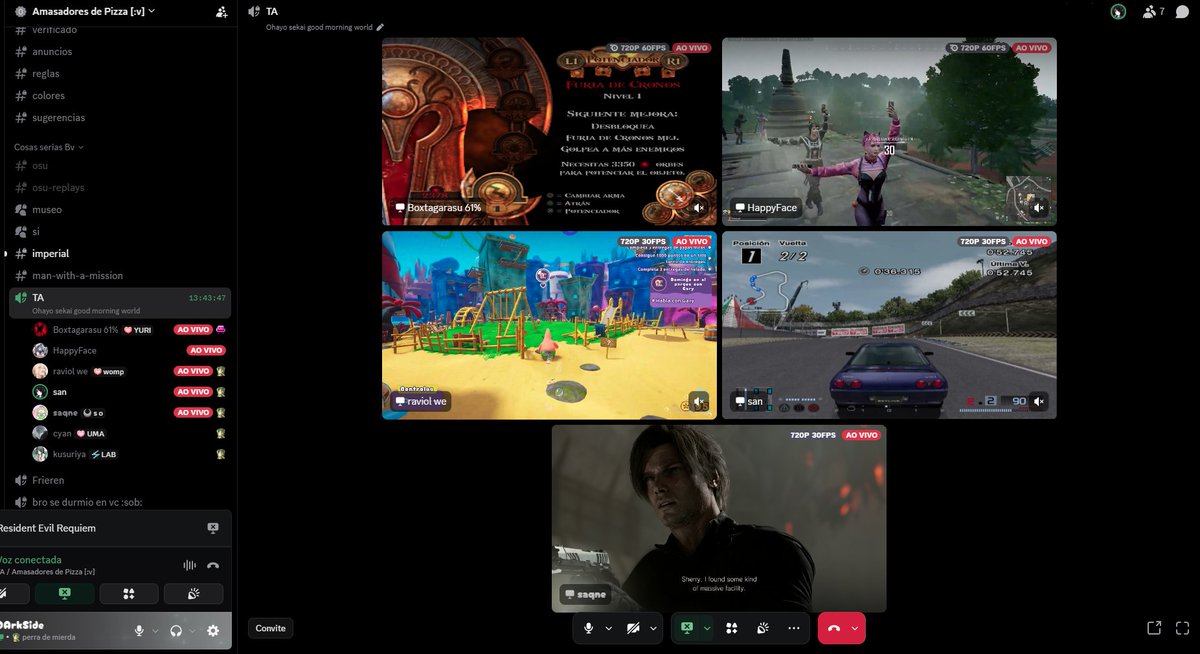Unmute the Boxtagarasu stream audio

click(699, 208)
